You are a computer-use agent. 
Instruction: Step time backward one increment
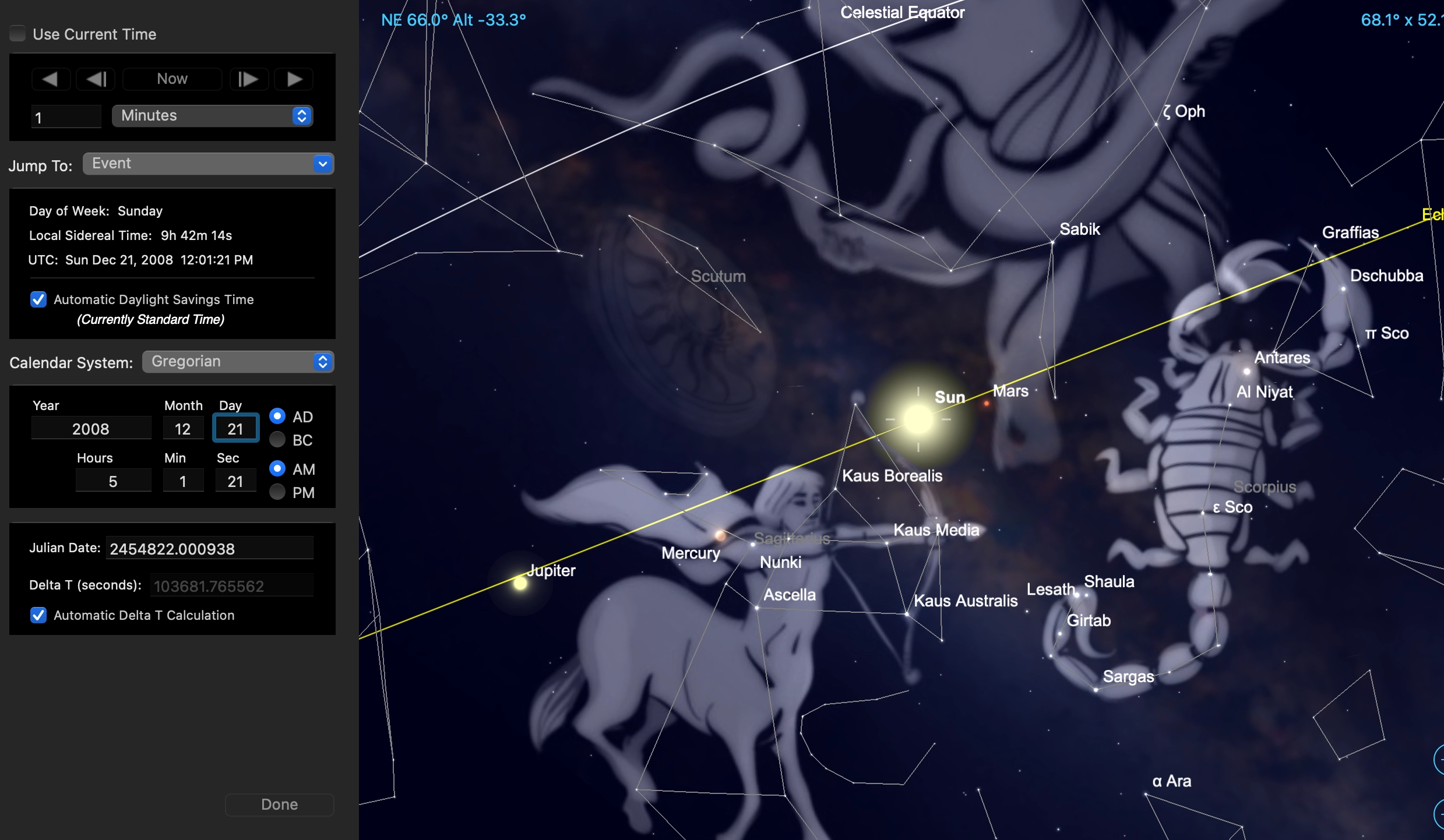coord(96,79)
